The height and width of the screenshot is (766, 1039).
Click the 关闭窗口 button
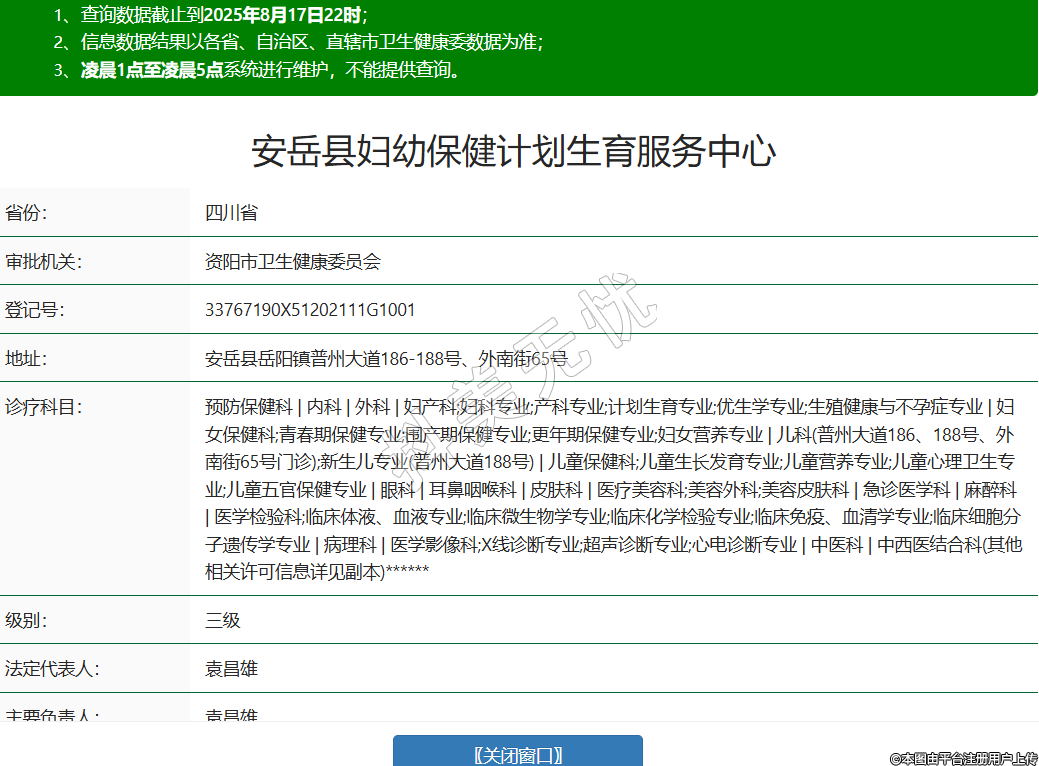[517, 754]
